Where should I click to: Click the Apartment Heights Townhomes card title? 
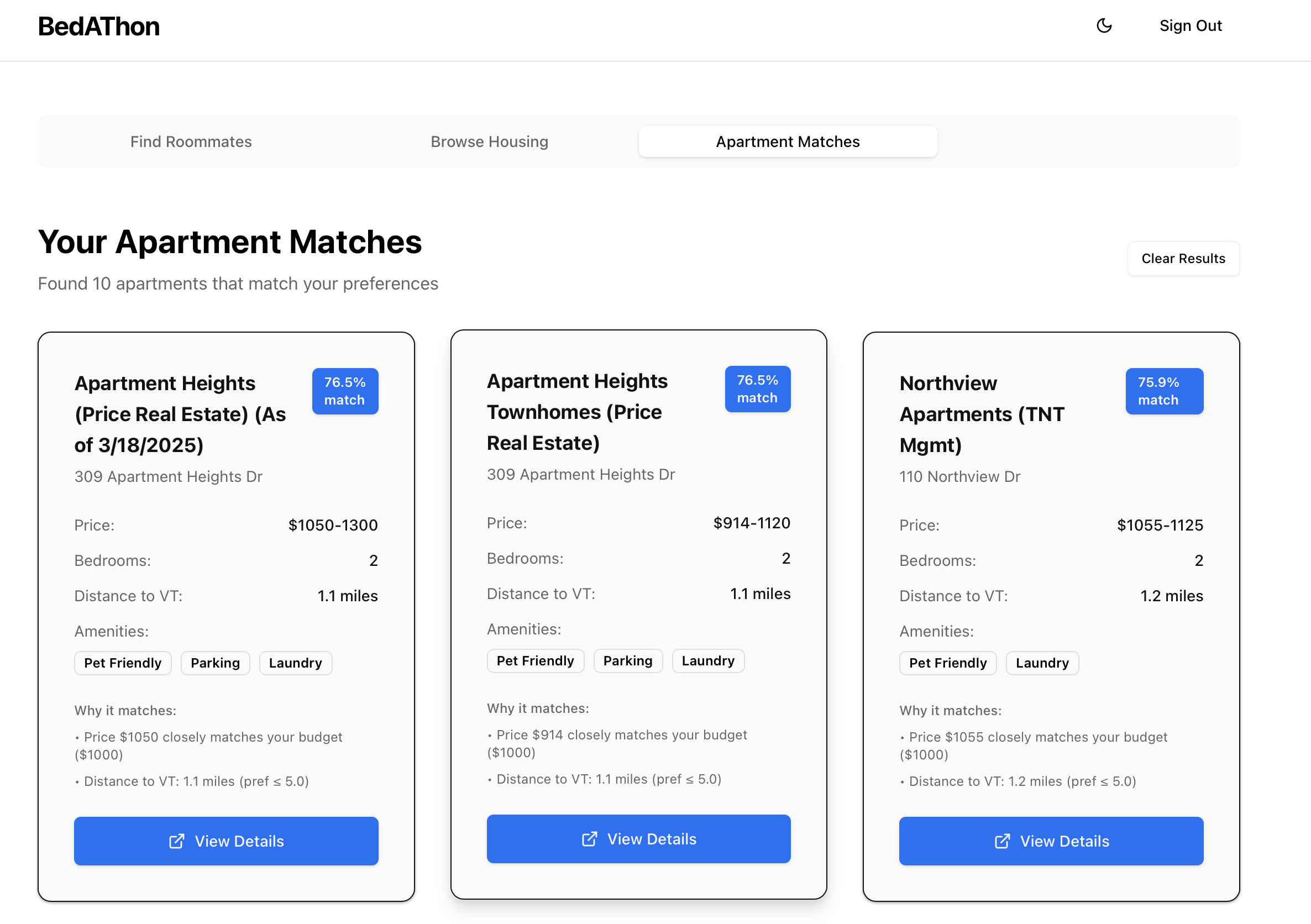(x=576, y=412)
